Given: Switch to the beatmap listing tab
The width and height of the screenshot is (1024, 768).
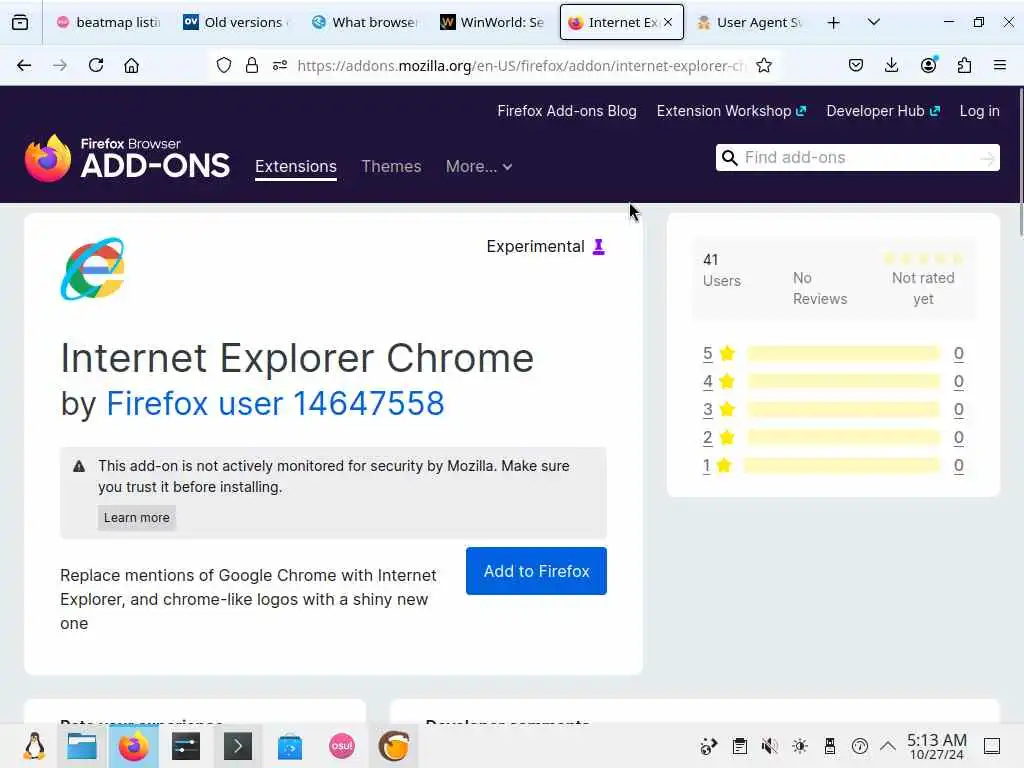Looking at the screenshot, I should [108, 22].
